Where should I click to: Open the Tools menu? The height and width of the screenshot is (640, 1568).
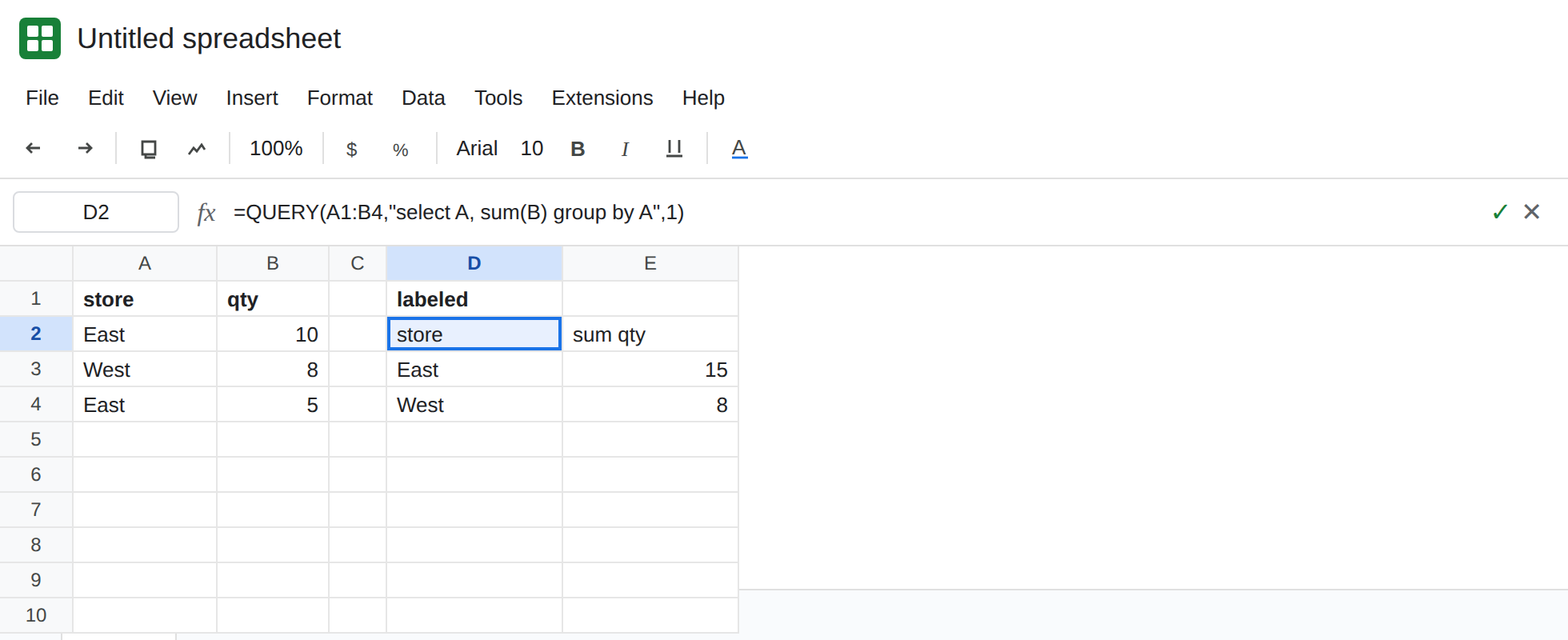(498, 98)
